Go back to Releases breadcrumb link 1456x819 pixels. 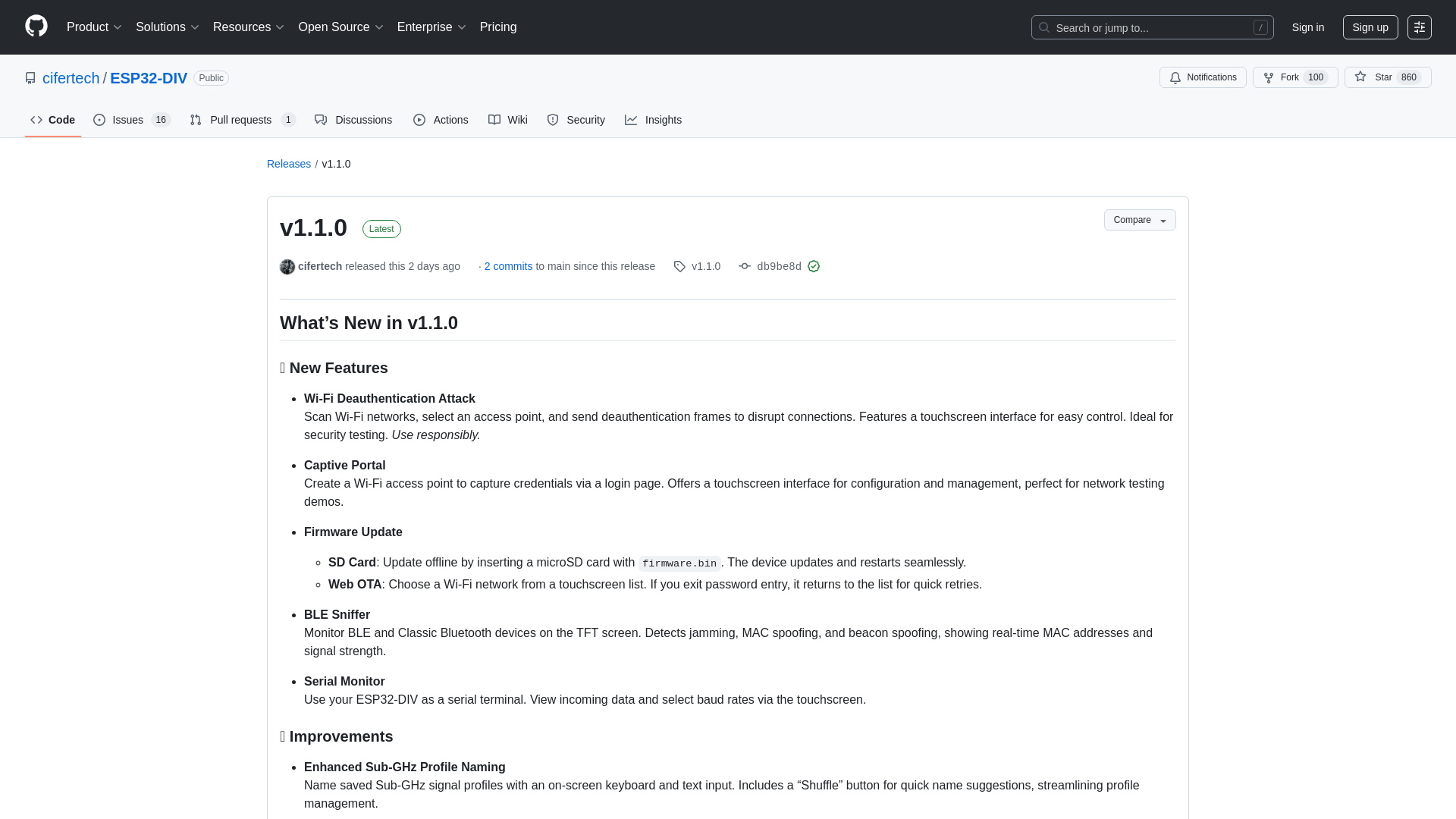click(x=289, y=164)
